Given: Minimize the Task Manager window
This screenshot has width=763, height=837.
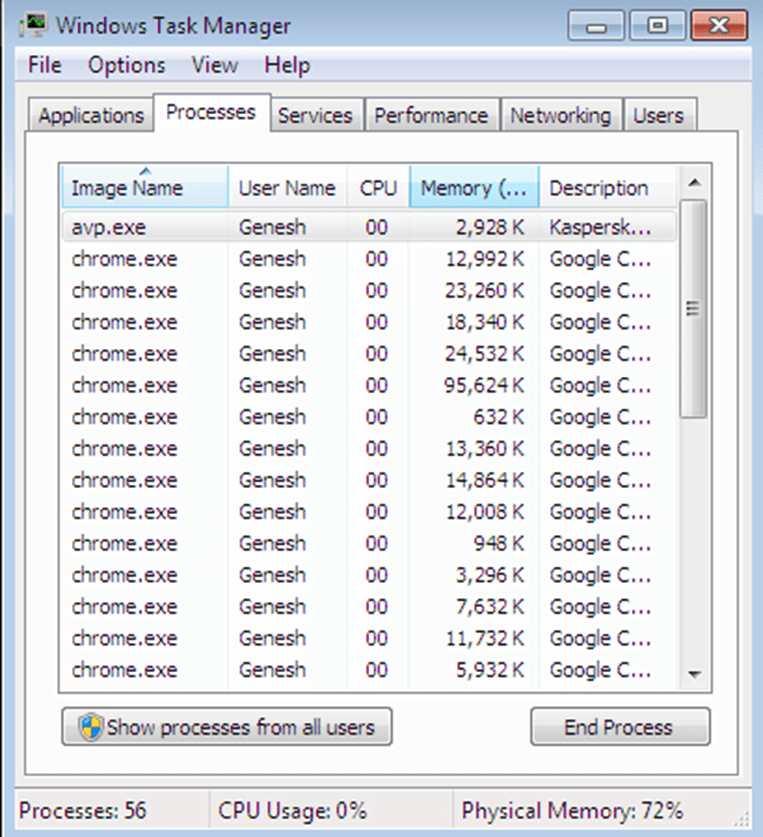Looking at the screenshot, I should pyautogui.click(x=596, y=25).
